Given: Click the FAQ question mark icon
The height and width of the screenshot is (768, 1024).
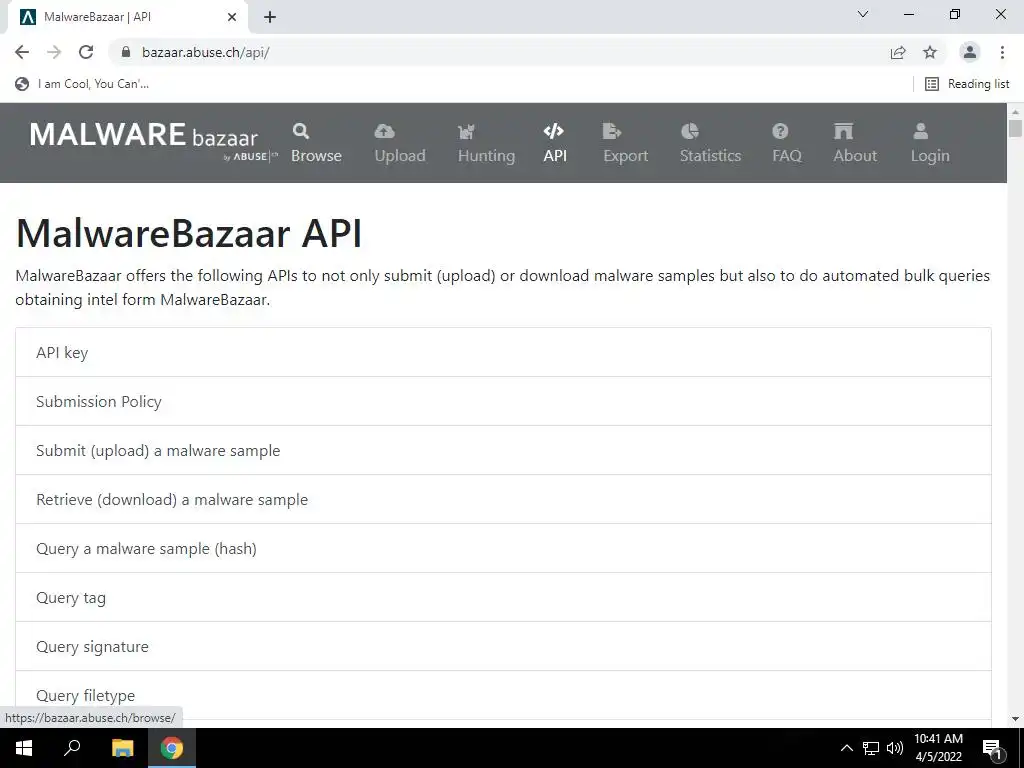Looking at the screenshot, I should pyautogui.click(x=780, y=131).
